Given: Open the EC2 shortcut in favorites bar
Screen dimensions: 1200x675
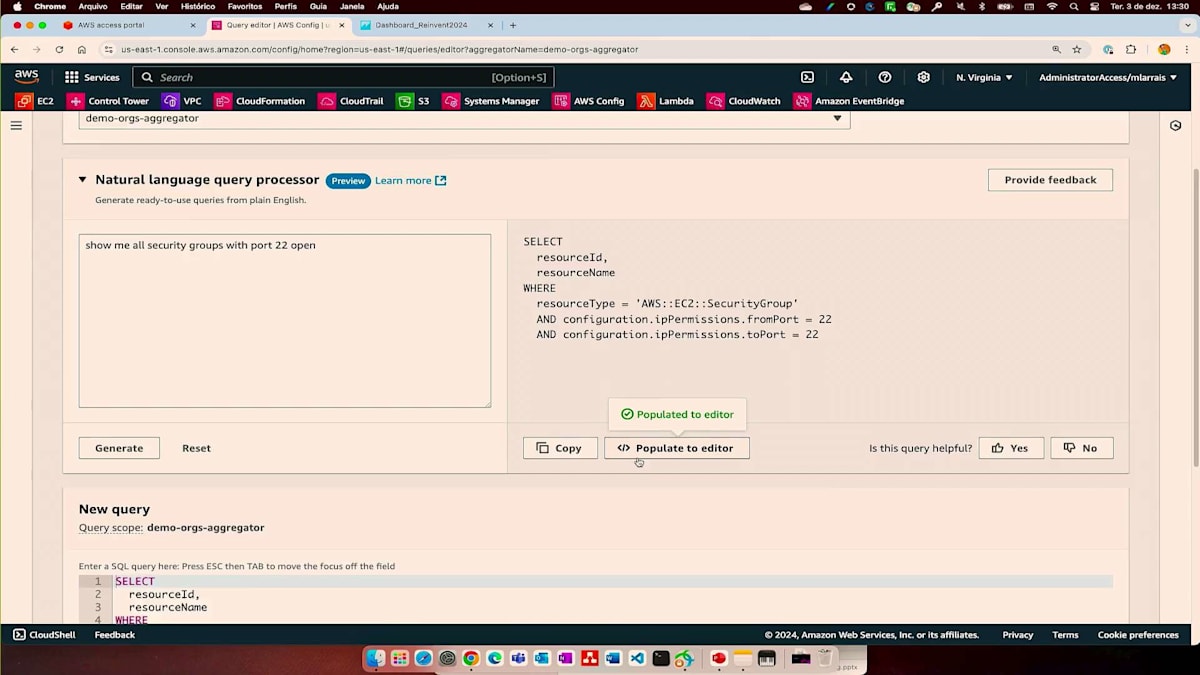Looking at the screenshot, I should point(35,101).
